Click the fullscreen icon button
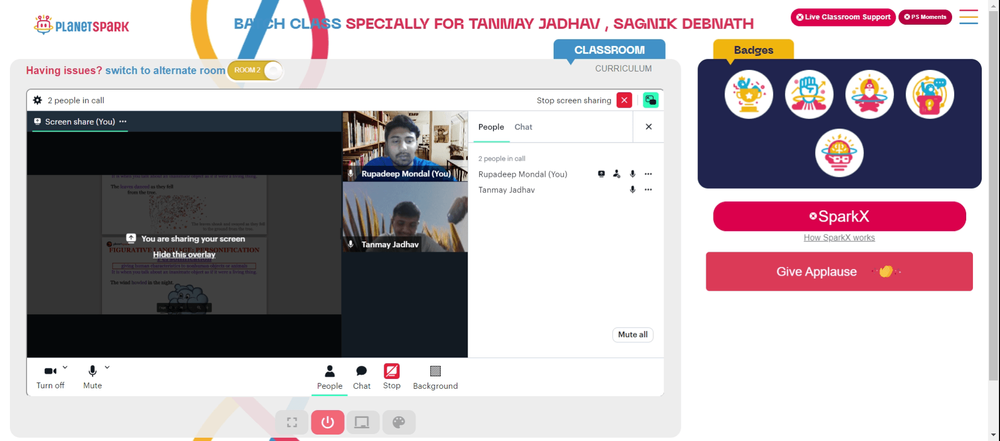Image resolution: width=1000 pixels, height=441 pixels. [292, 422]
